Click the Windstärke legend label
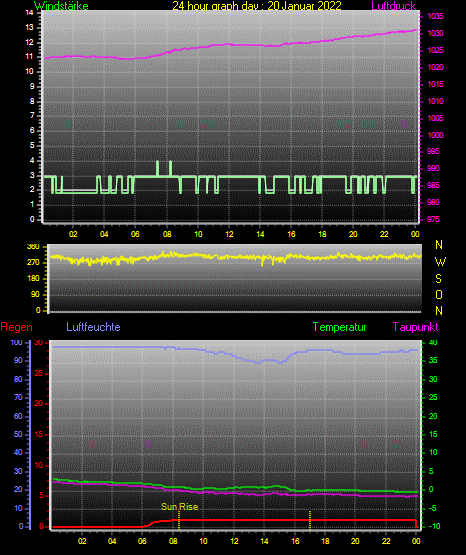 point(61,6)
